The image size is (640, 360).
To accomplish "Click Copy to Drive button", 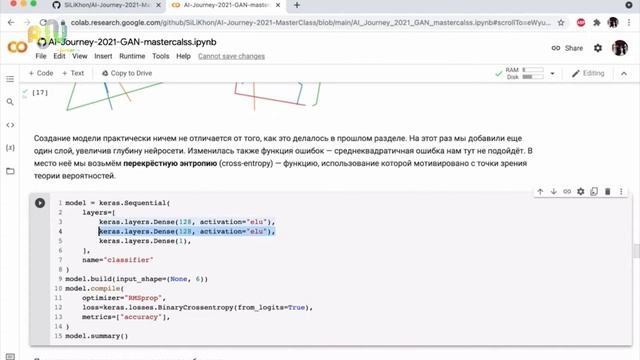I will [127, 73].
